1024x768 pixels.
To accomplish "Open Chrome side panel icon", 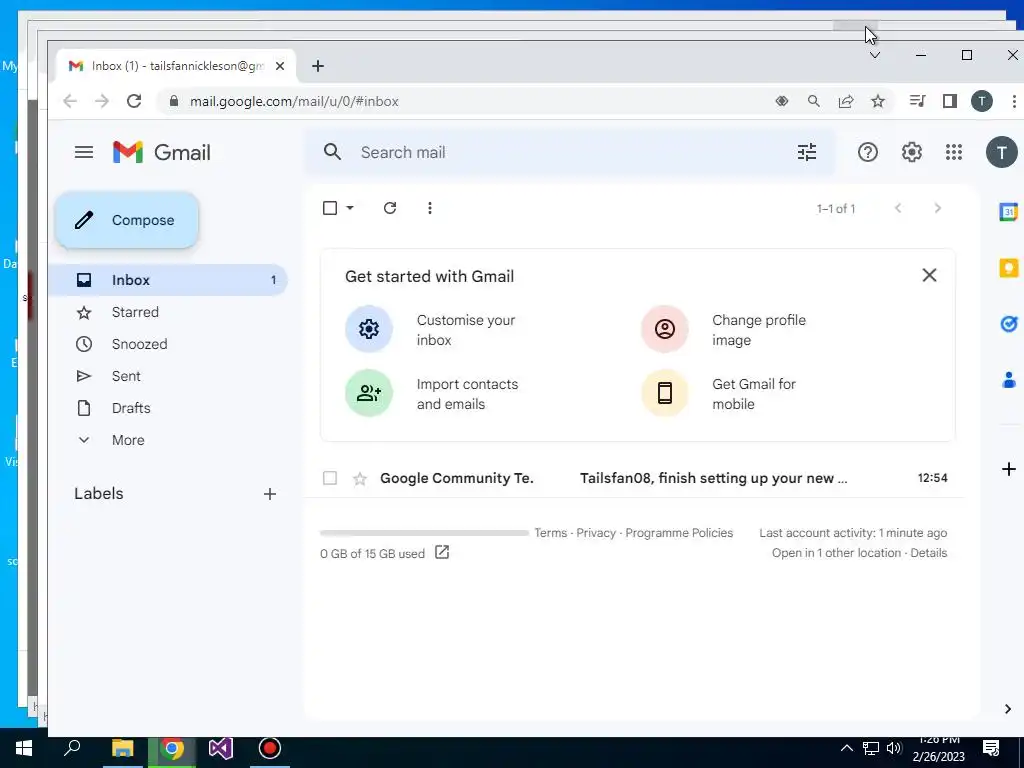I will 950,101.
